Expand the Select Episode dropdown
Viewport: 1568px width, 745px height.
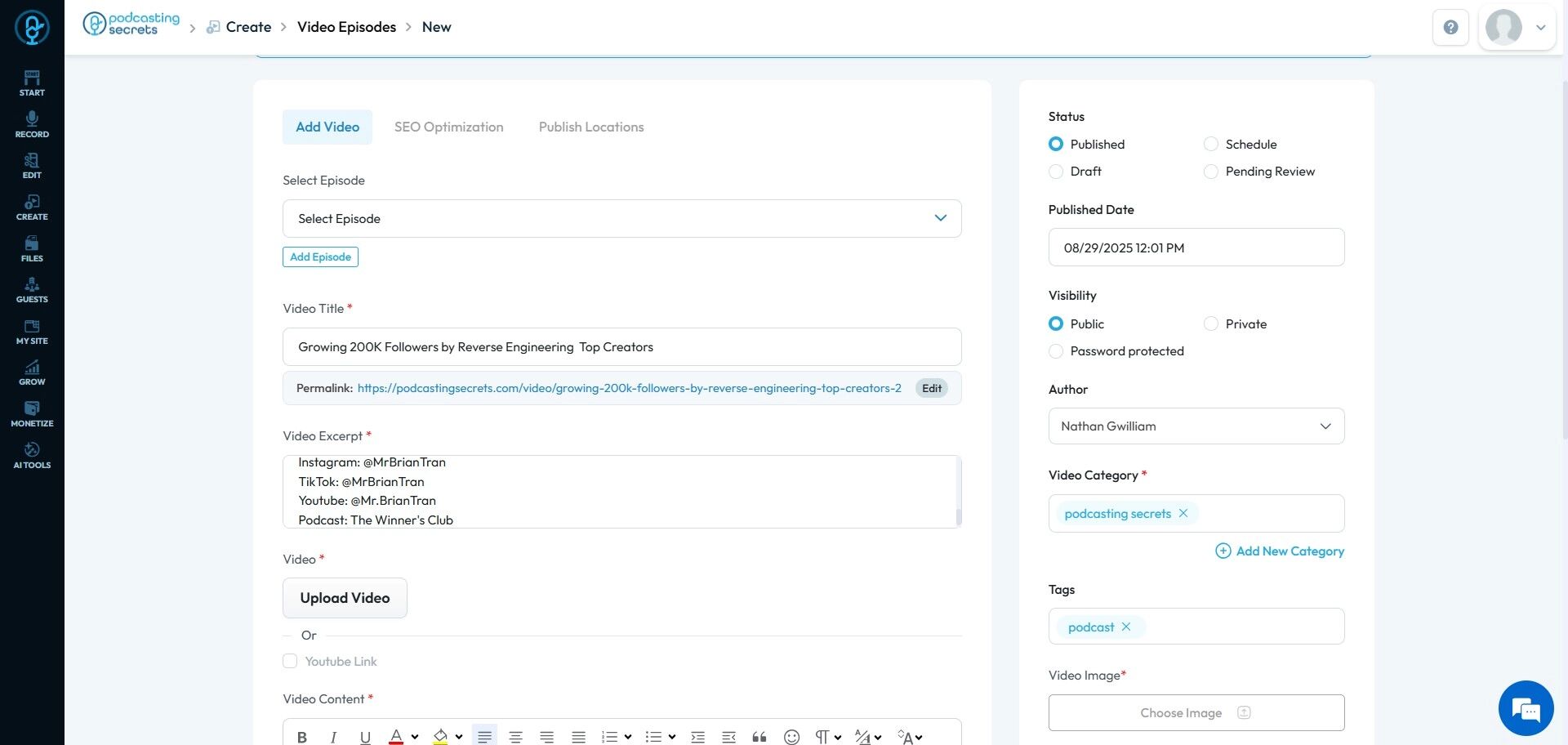[x=621, y=218]
